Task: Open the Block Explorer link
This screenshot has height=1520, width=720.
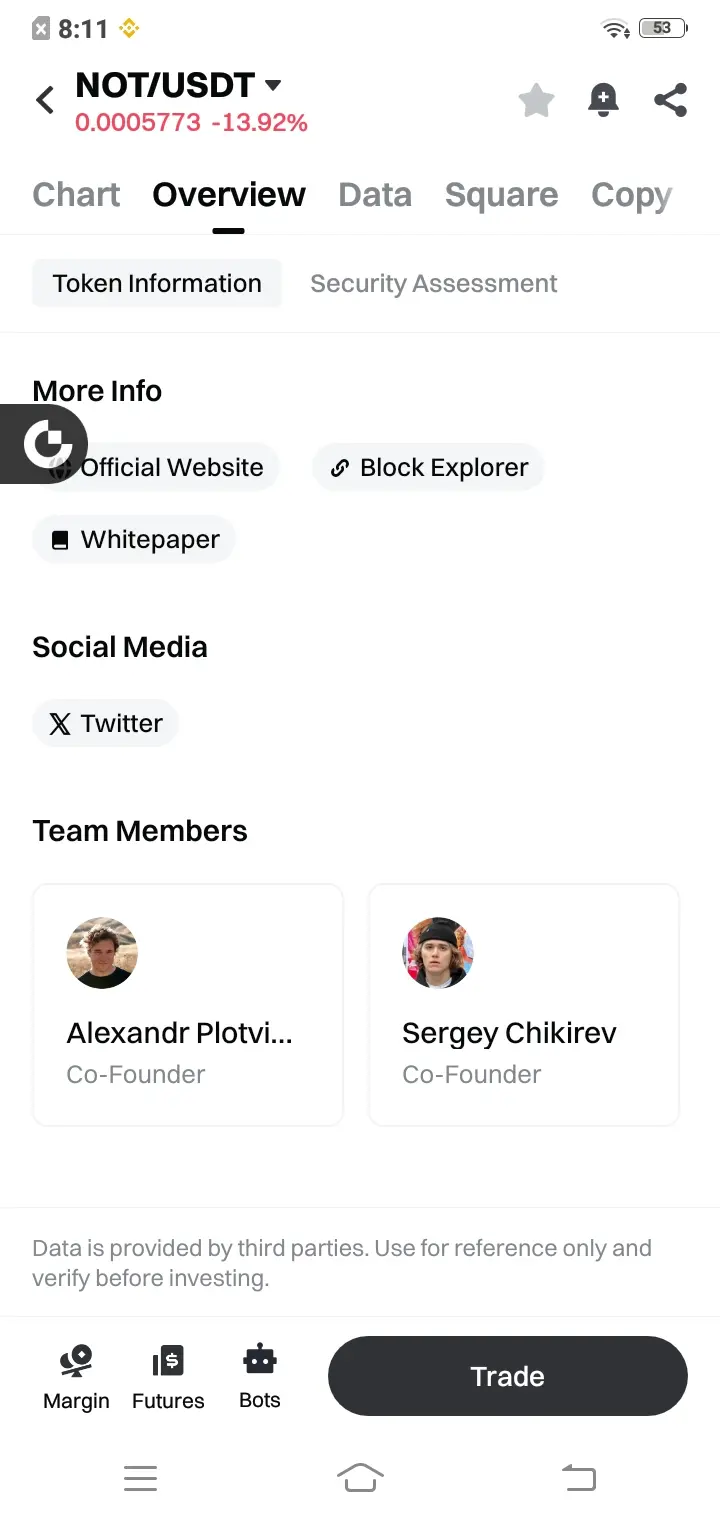Action: pos(429,468)
